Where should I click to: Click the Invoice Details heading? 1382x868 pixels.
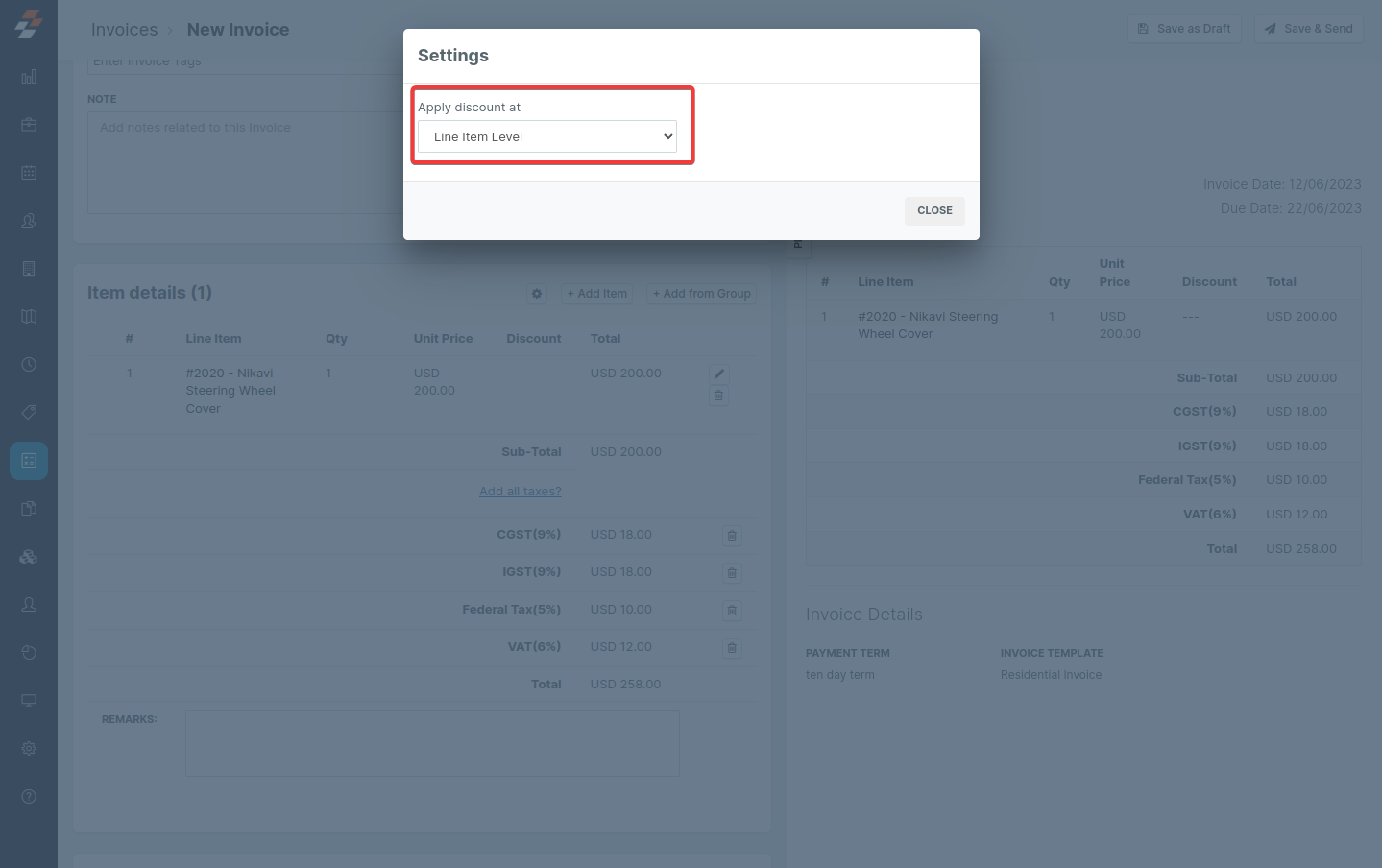coord(864,615)
